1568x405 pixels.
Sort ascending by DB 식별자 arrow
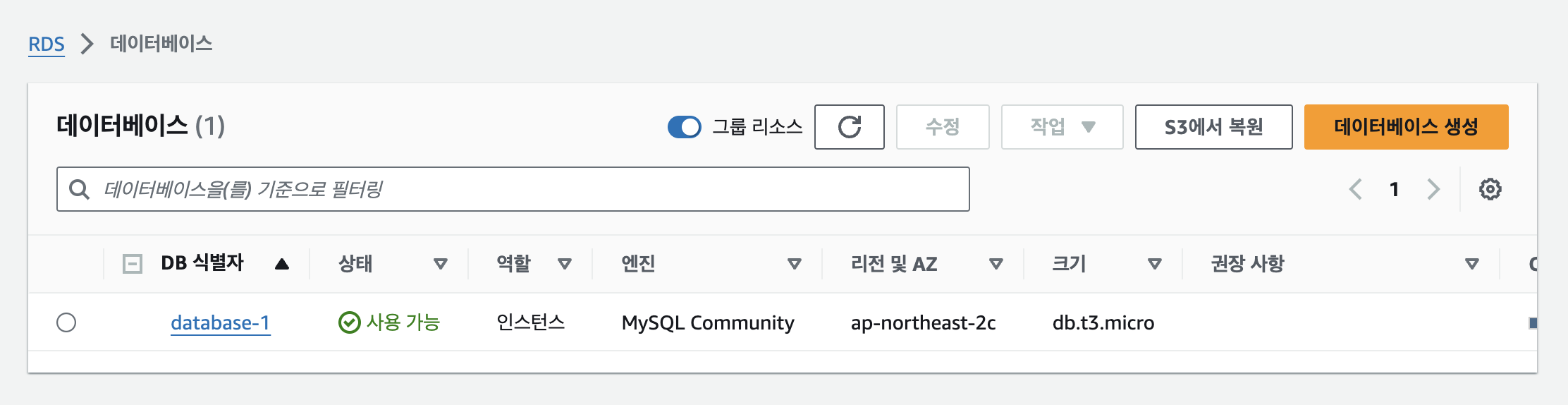(x=282, y=264)
